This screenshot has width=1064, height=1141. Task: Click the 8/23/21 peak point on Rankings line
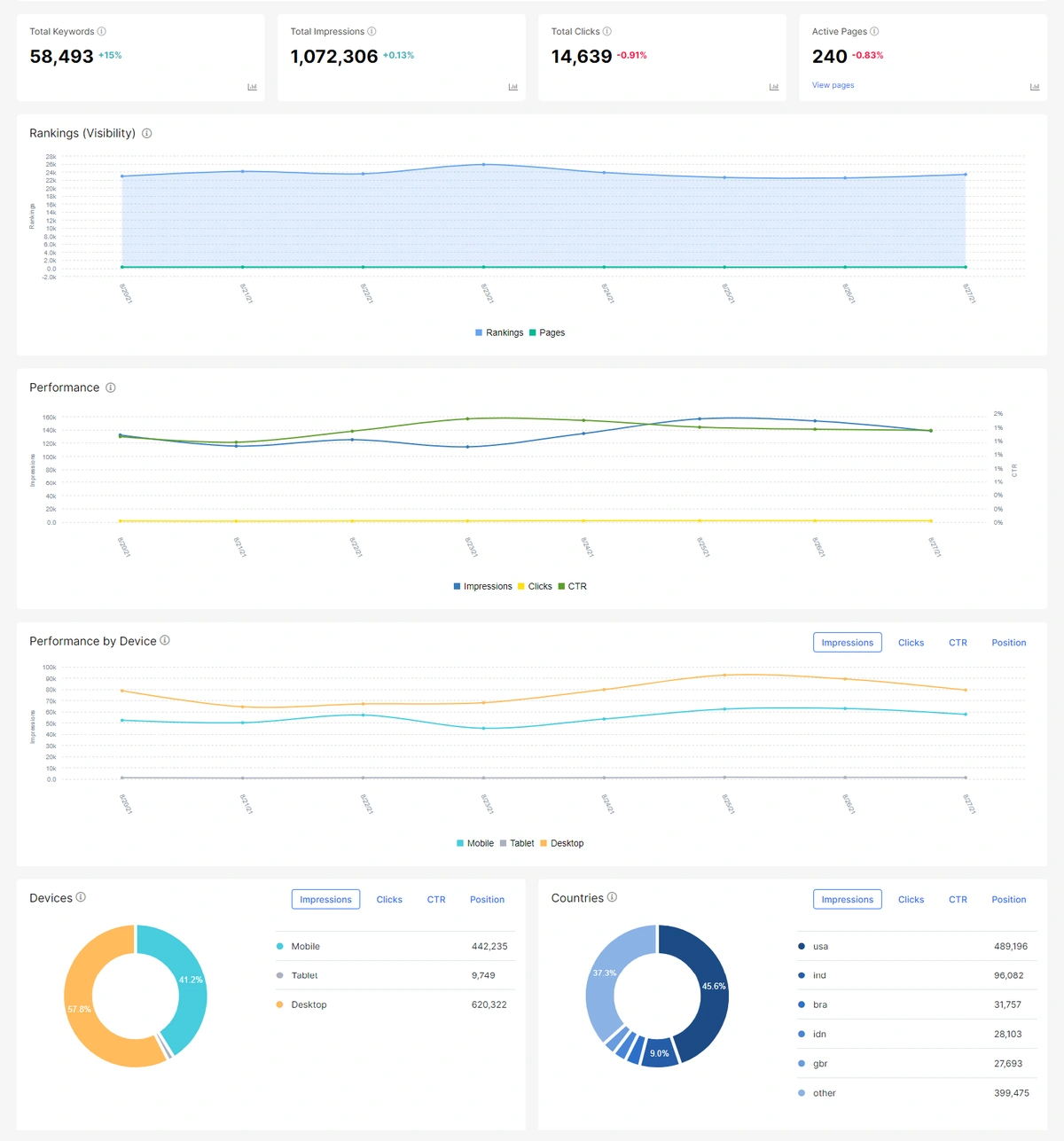click(483, 165)
